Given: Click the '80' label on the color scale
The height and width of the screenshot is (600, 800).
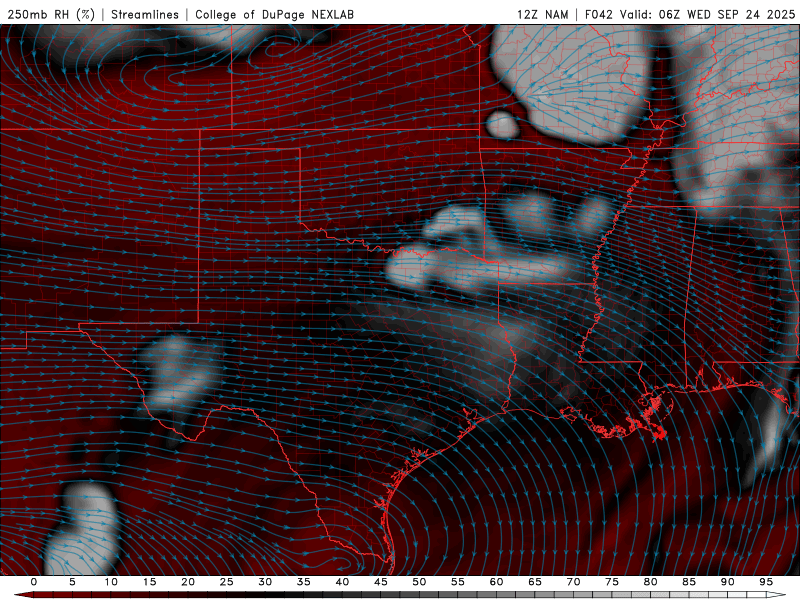Looking at the screenshot, I should tap(650, 582).
